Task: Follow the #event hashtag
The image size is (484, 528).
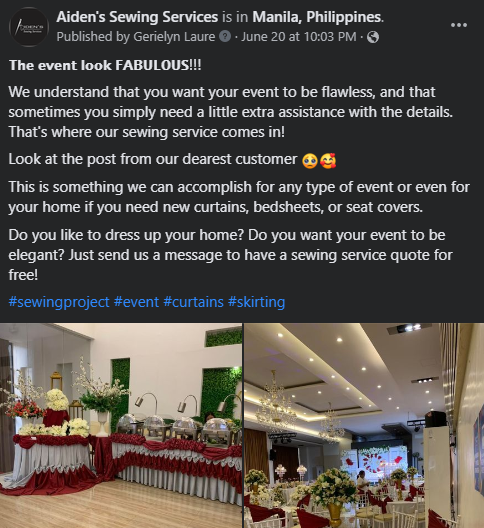Action: pyautogui.click(x=136, y=302)
